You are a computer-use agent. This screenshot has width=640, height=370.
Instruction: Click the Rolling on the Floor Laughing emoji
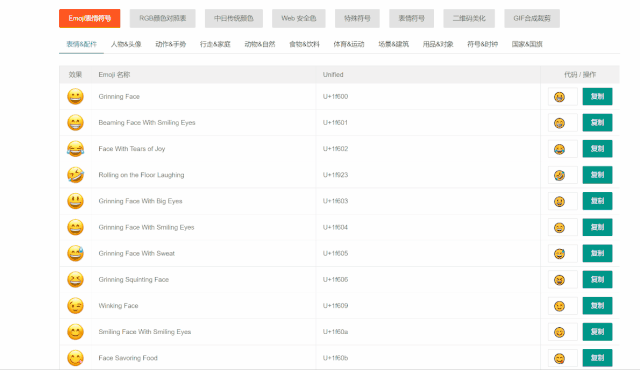tap(76, 175)
